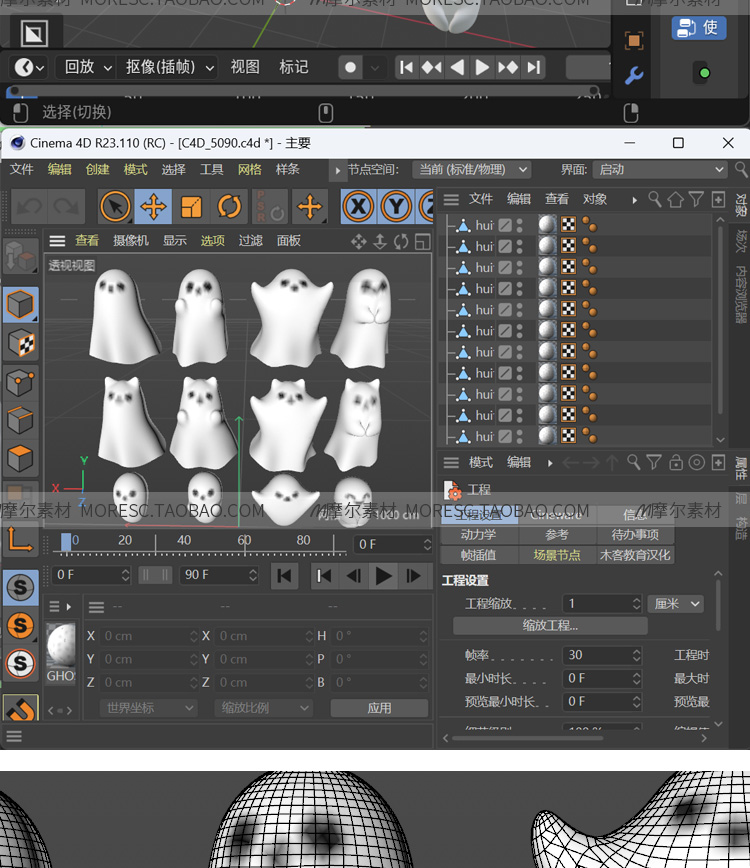Toggle the X axis lock
Screen dimensions: 750x868
358,207
